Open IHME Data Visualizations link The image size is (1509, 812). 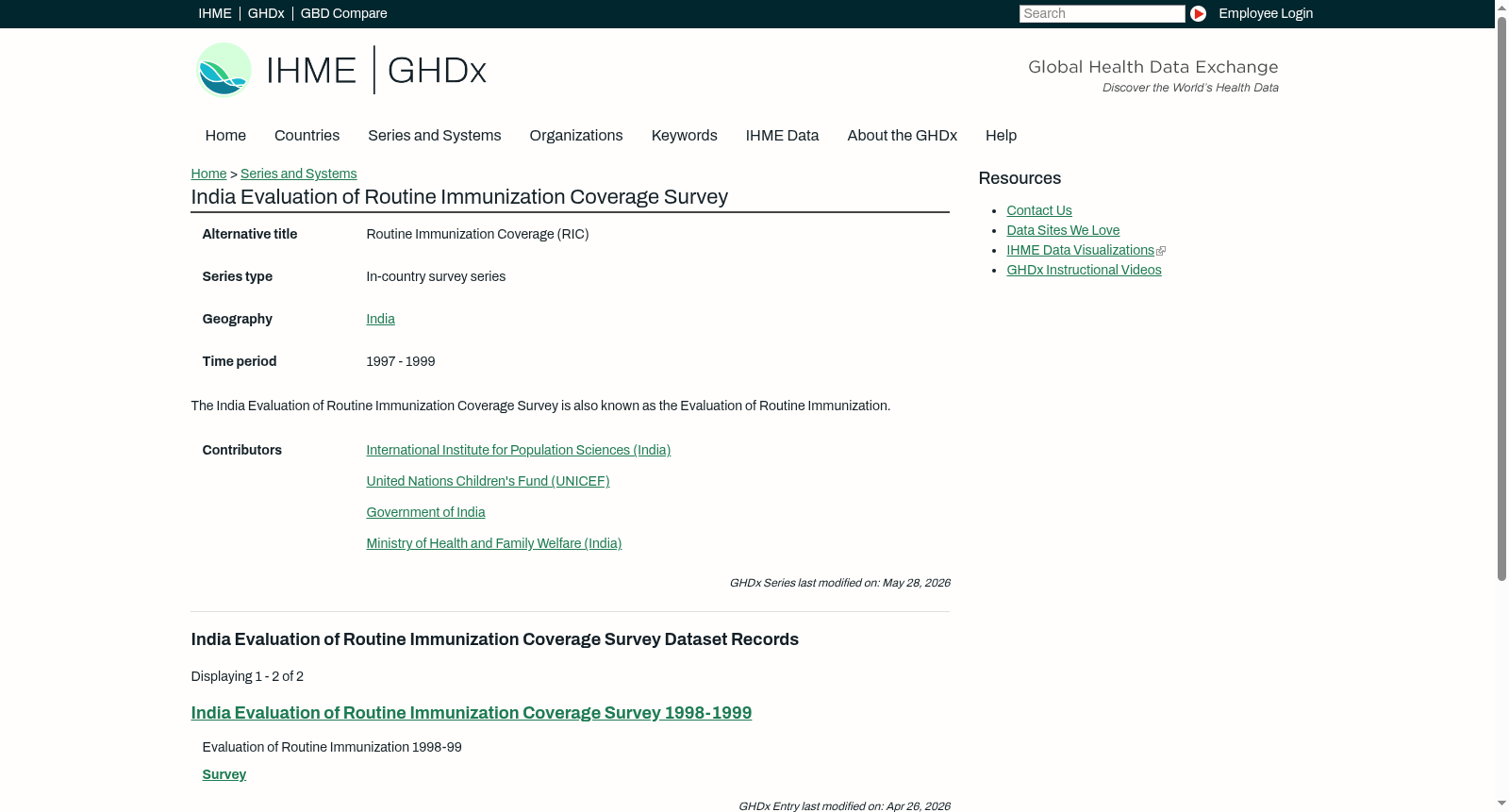[x=1080, y=250]
